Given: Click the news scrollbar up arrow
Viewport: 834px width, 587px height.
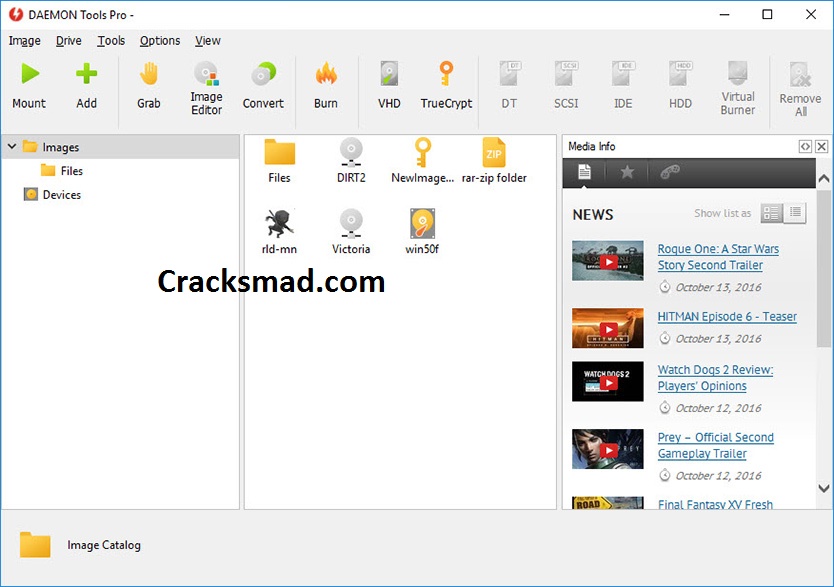Looking at the screenshot, I should [824, 179].
